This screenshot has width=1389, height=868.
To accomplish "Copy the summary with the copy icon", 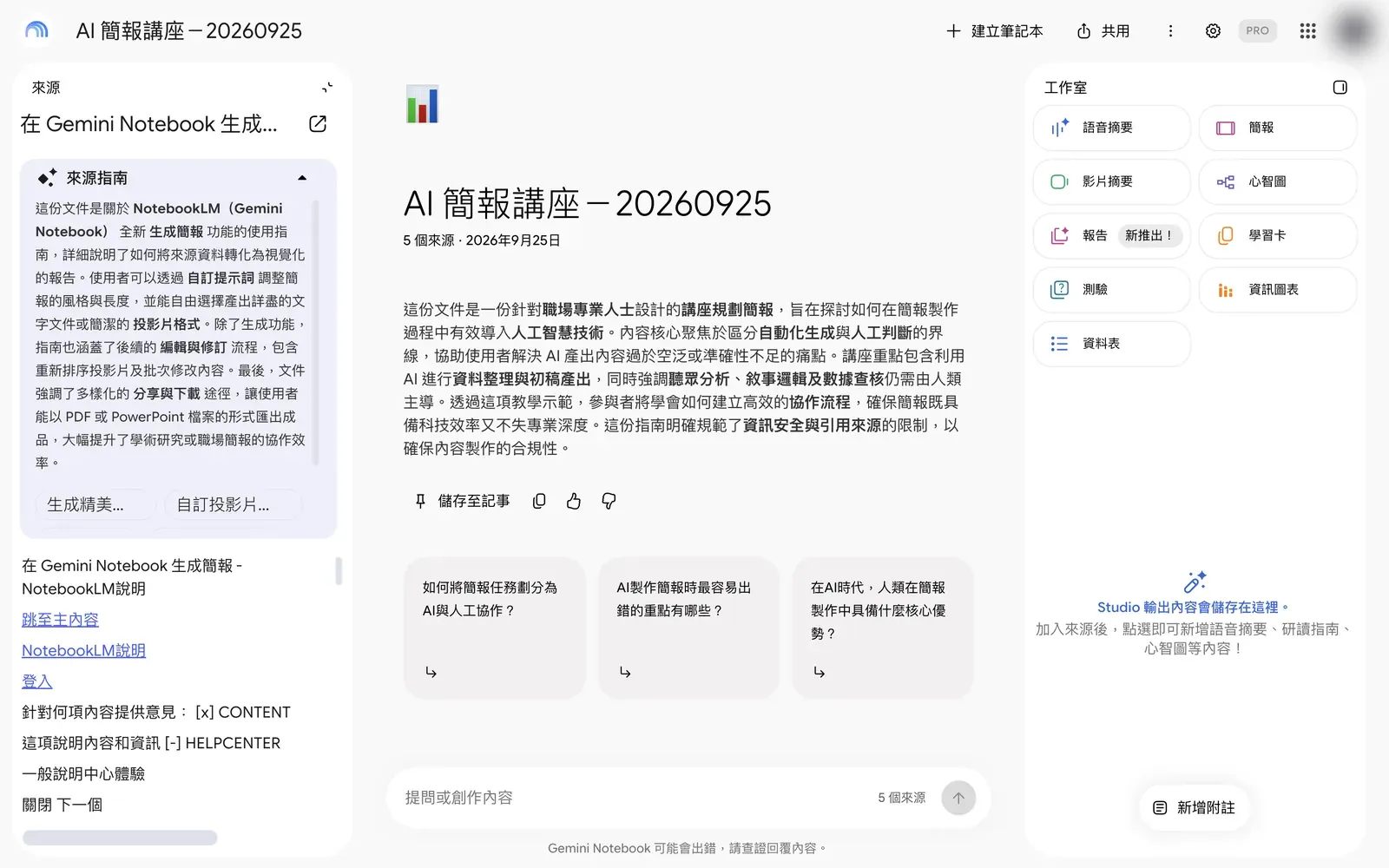I will pyautogui.click(x=539, y=501).
